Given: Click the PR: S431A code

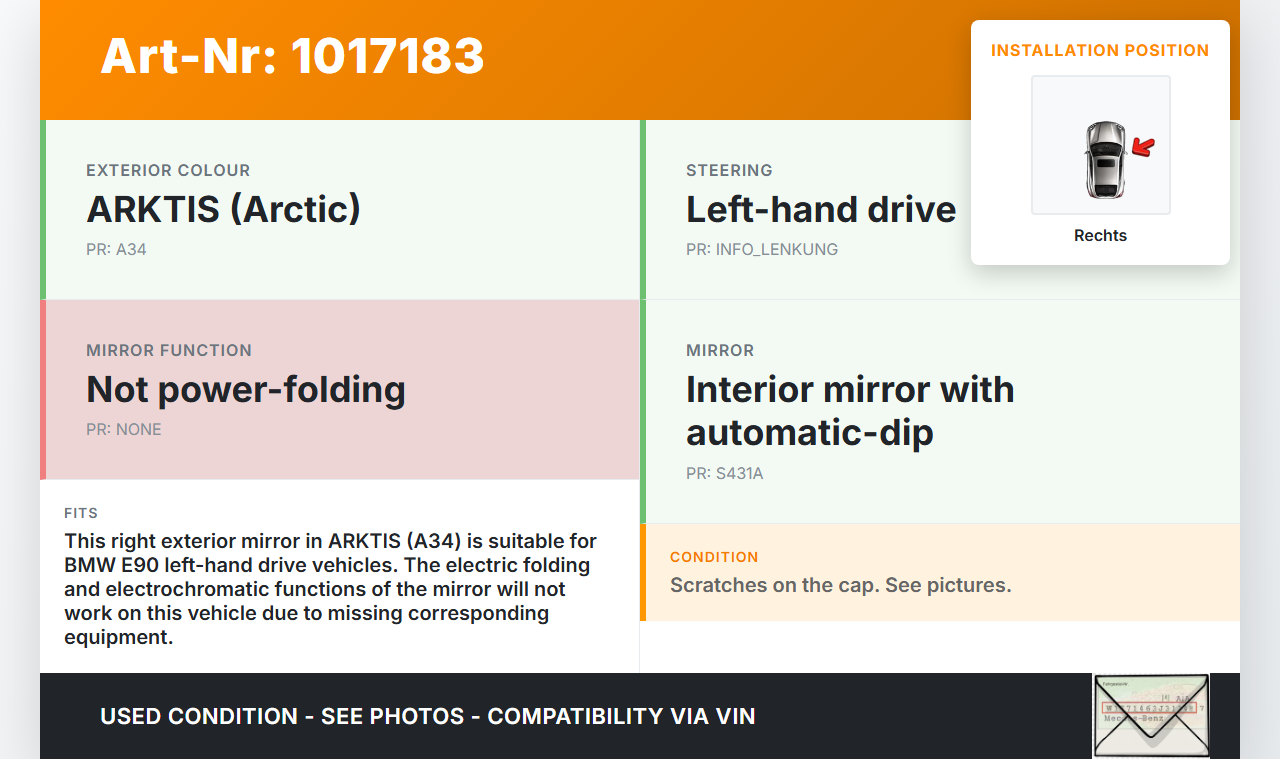Looking at the screenshot, I should pyautogui.click(x=724, y=473).
